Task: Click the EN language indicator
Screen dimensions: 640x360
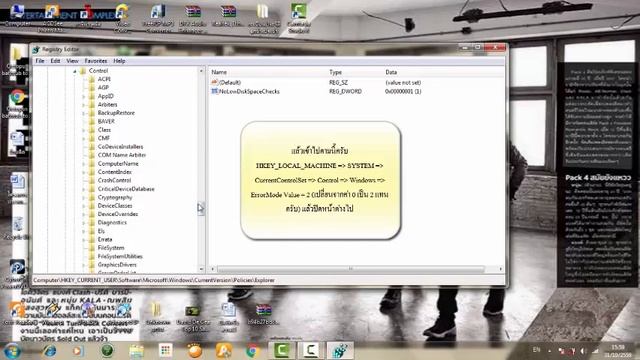Action: click(x=536, y=350)
